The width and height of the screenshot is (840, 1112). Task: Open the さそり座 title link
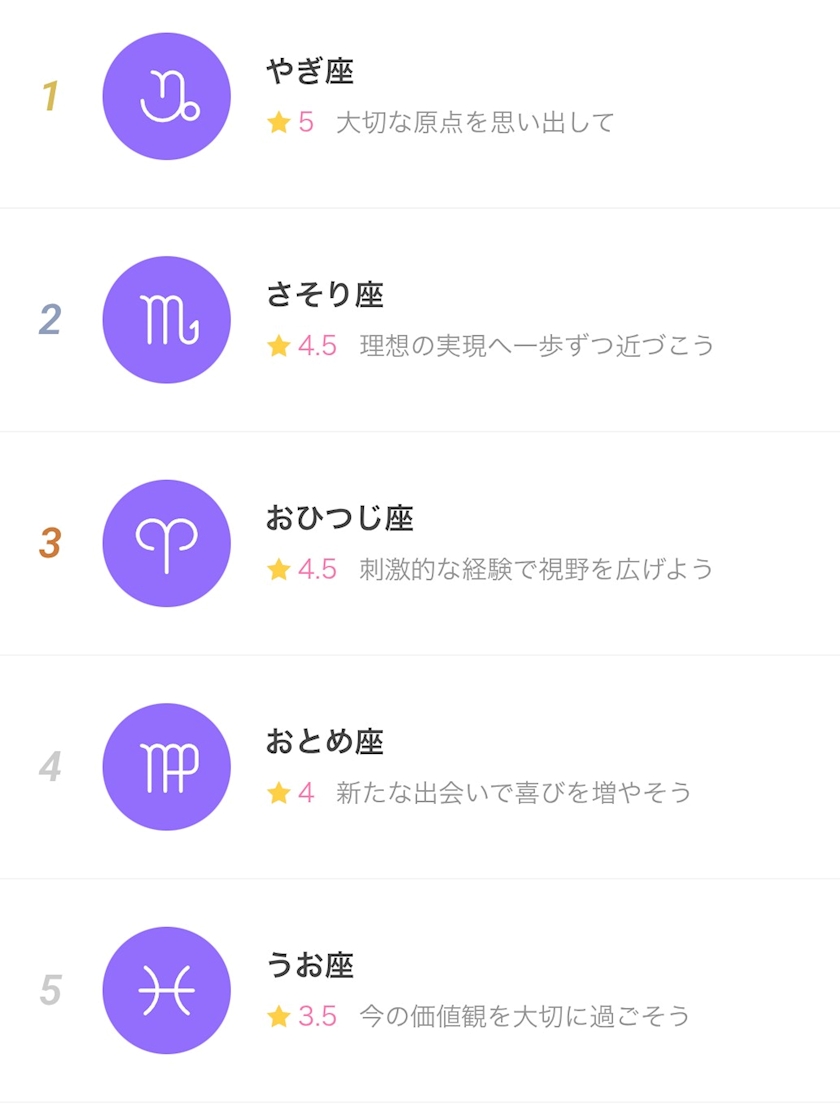(x=325, y=295)
